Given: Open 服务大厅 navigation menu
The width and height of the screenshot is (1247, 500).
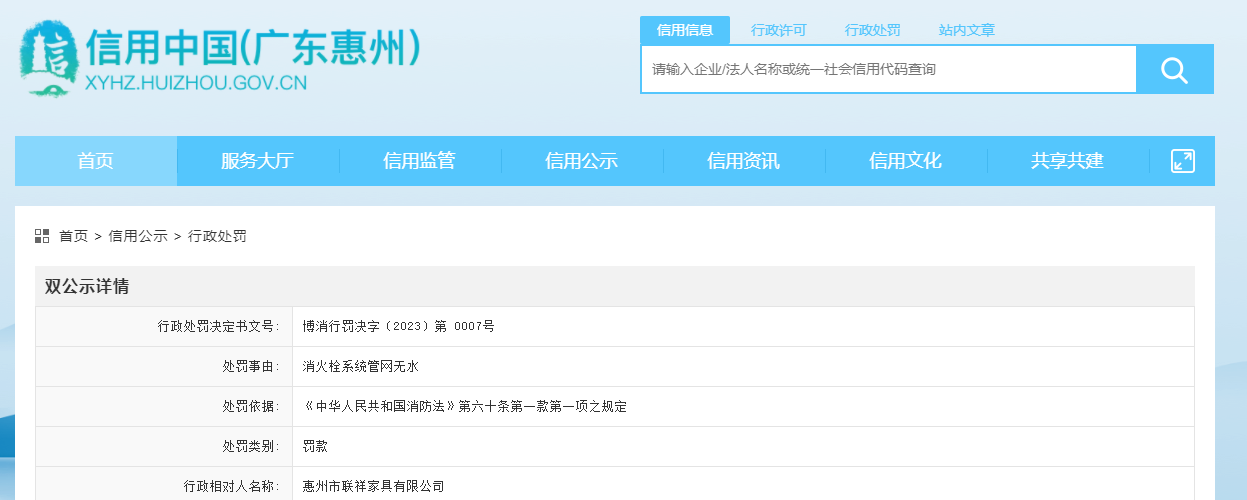Looking at the screenshot, I should 258,161.
